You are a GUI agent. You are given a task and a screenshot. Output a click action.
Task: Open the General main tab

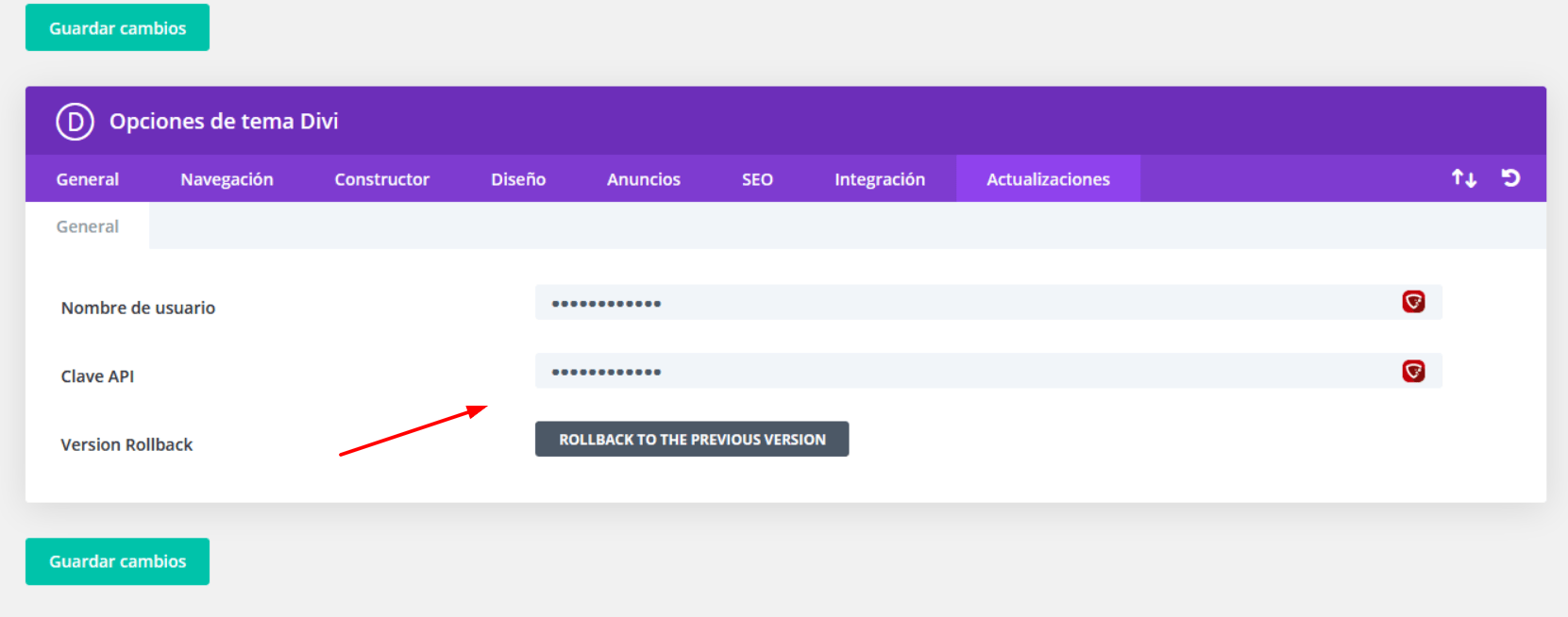[88, 179]
